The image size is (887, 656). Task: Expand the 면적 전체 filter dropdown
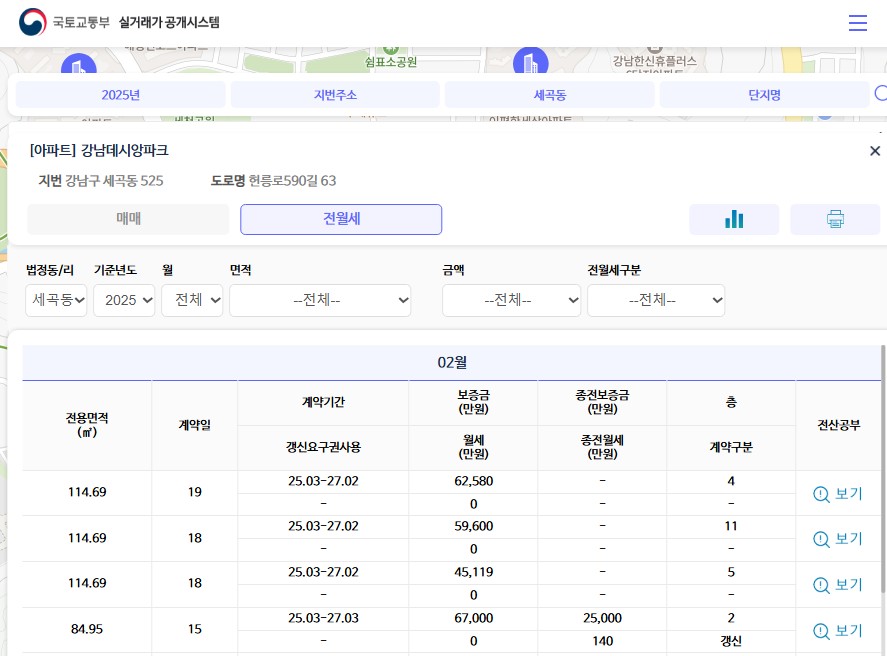[x=320, y=300]
